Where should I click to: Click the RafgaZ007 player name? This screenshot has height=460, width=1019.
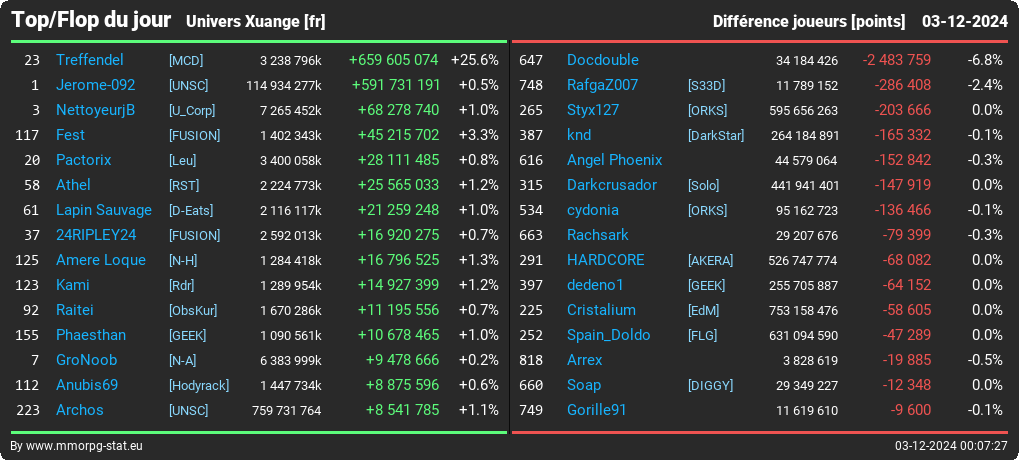tap(602, 85)
